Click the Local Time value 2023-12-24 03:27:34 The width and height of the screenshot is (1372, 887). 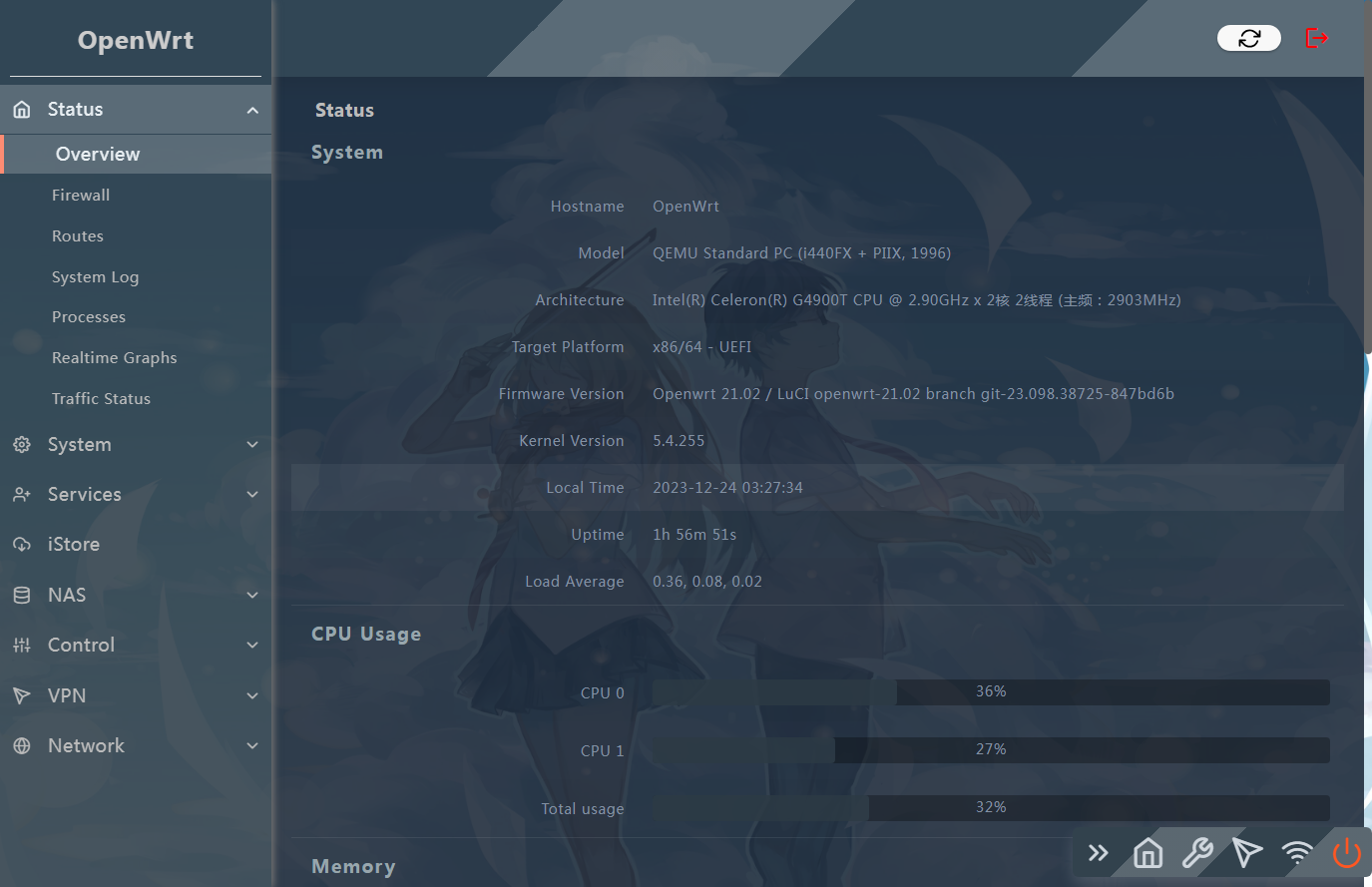tap(727, 488)
